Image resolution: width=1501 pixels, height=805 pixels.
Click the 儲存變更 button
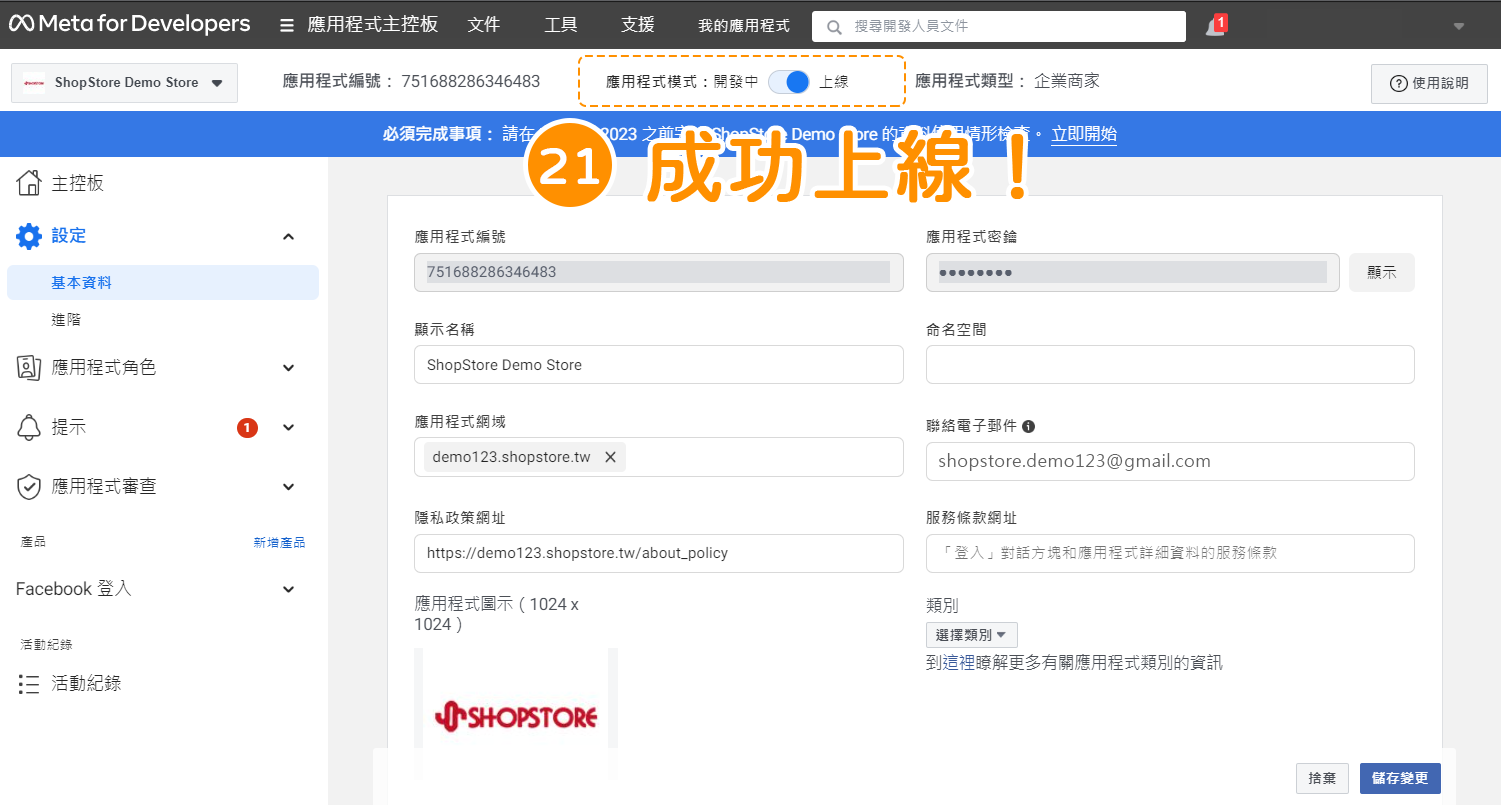(1401, 778)
